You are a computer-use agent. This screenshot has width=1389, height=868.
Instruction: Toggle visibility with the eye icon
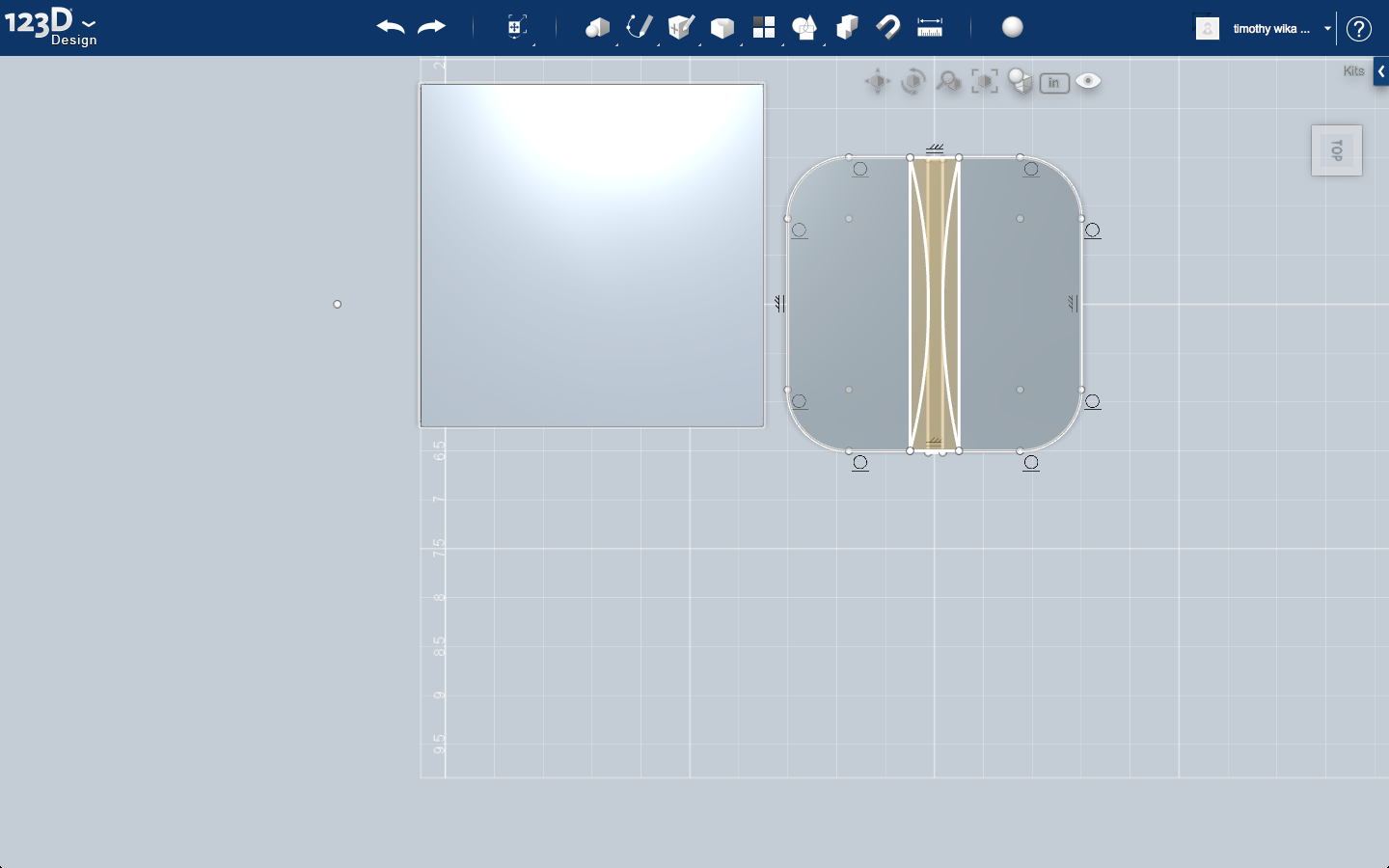pos(1088,81)
